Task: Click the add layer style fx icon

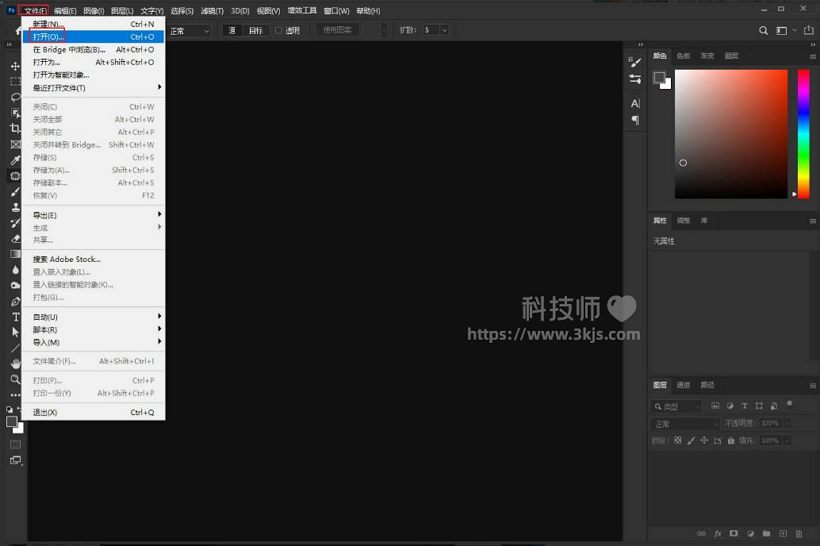Action: click(x=718, y=533)
